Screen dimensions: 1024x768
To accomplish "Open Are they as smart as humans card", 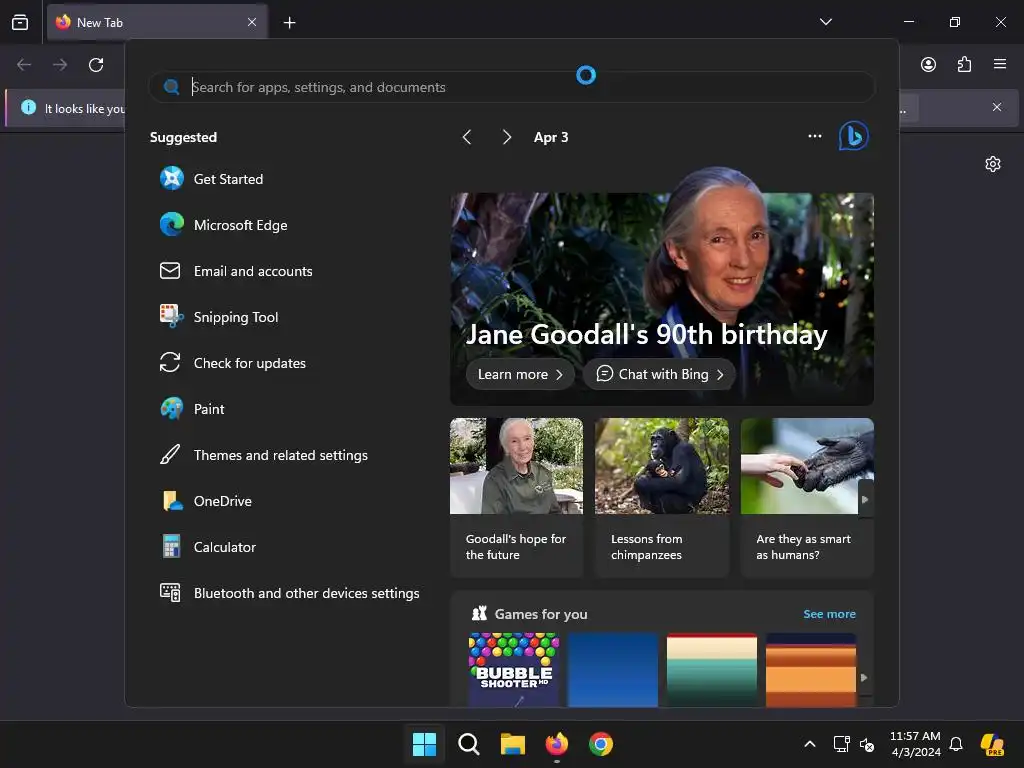I will coord(807,498).
